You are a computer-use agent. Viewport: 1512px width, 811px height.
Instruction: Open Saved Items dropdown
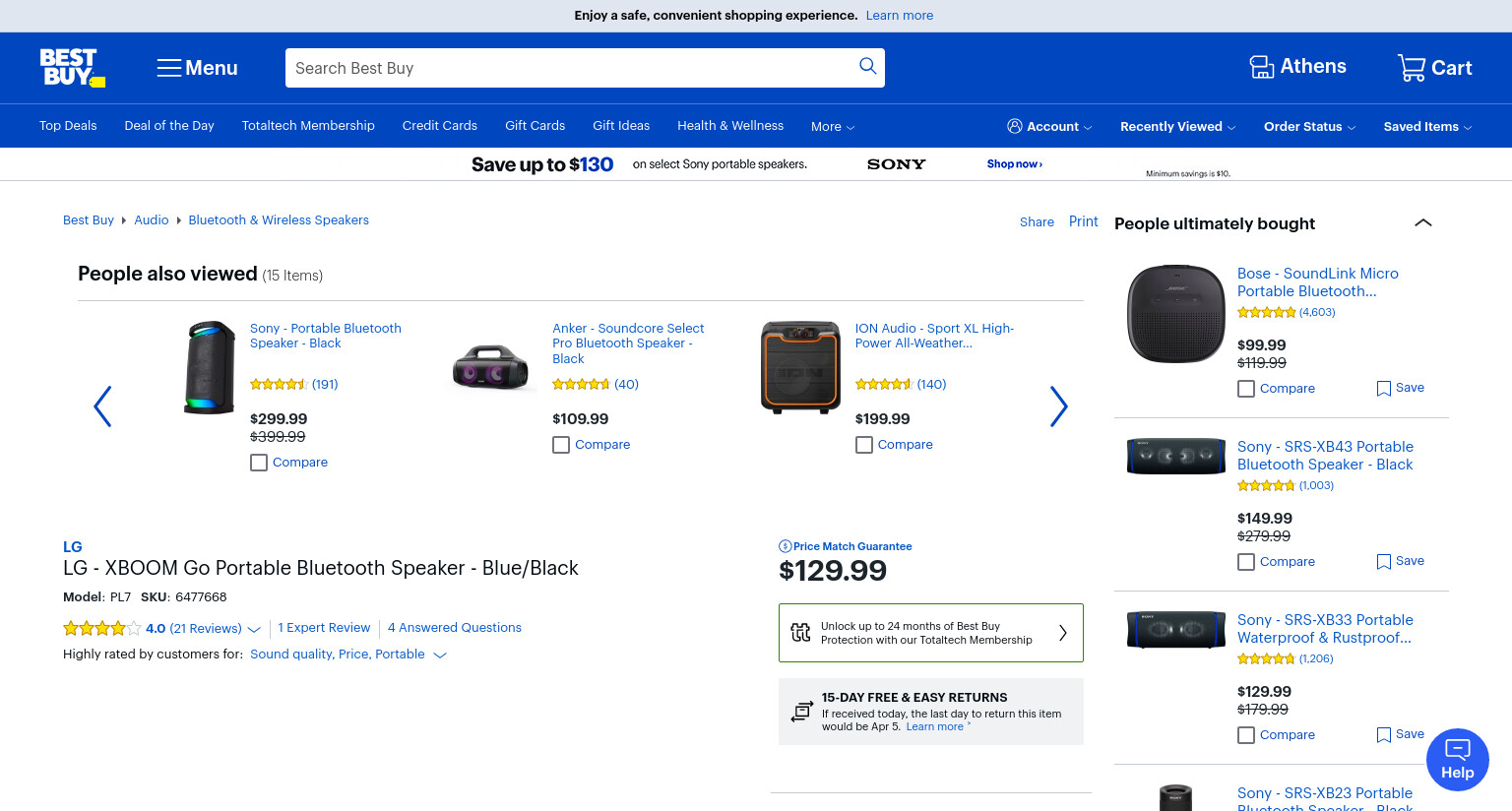coord(1427,126)
